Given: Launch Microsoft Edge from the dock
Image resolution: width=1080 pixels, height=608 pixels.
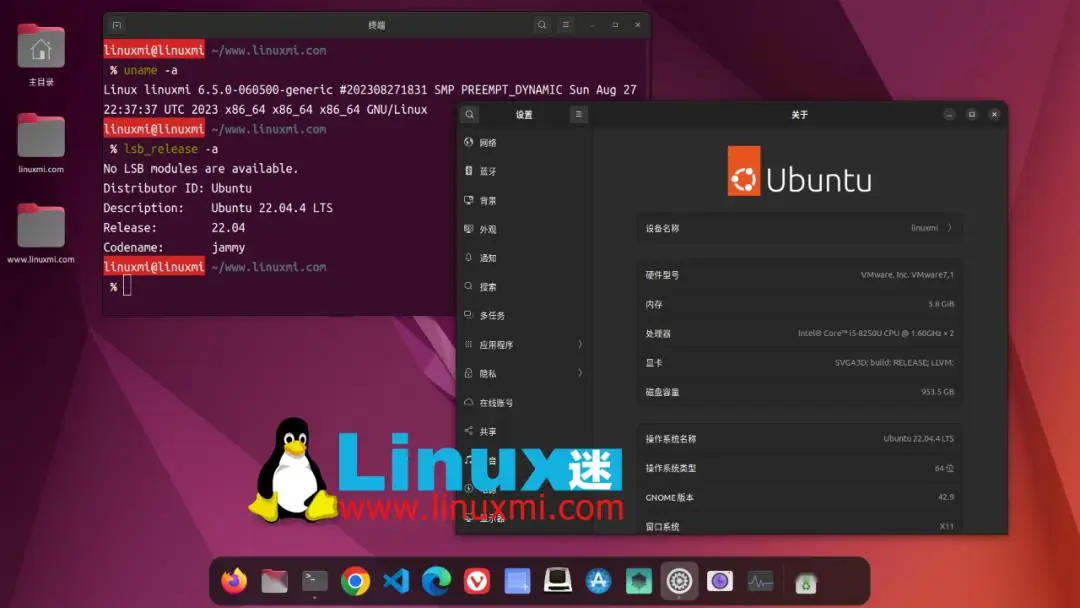Looking at the screenshot, I should (437, 581).
